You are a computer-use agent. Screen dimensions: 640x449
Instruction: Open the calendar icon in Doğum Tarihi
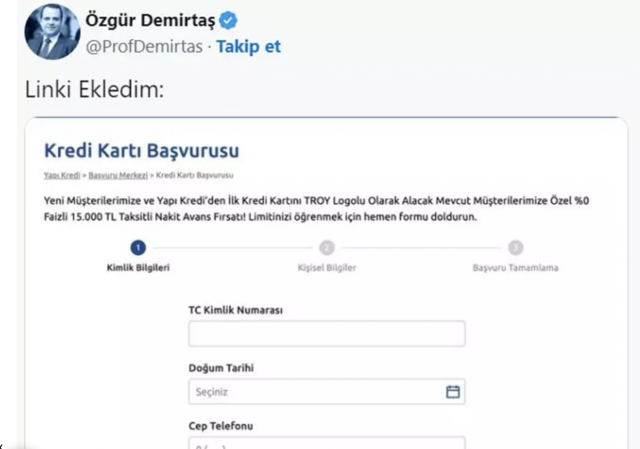(x=453, y=391)
